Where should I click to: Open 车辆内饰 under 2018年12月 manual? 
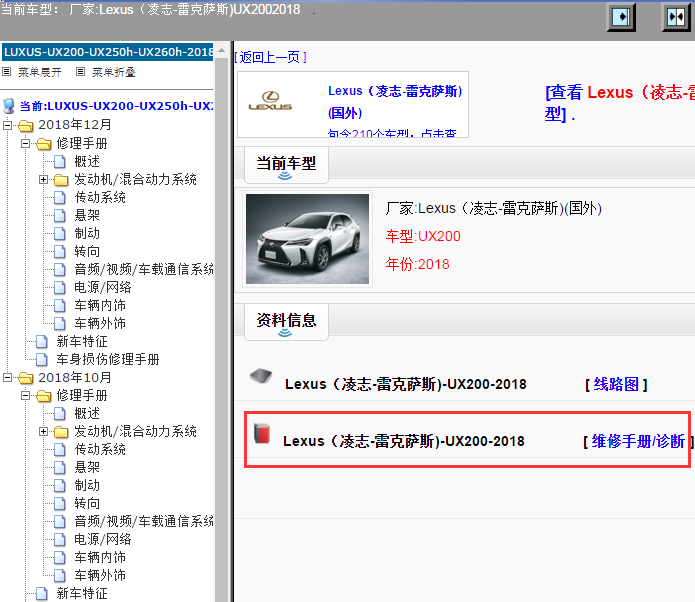coord(100,305)
